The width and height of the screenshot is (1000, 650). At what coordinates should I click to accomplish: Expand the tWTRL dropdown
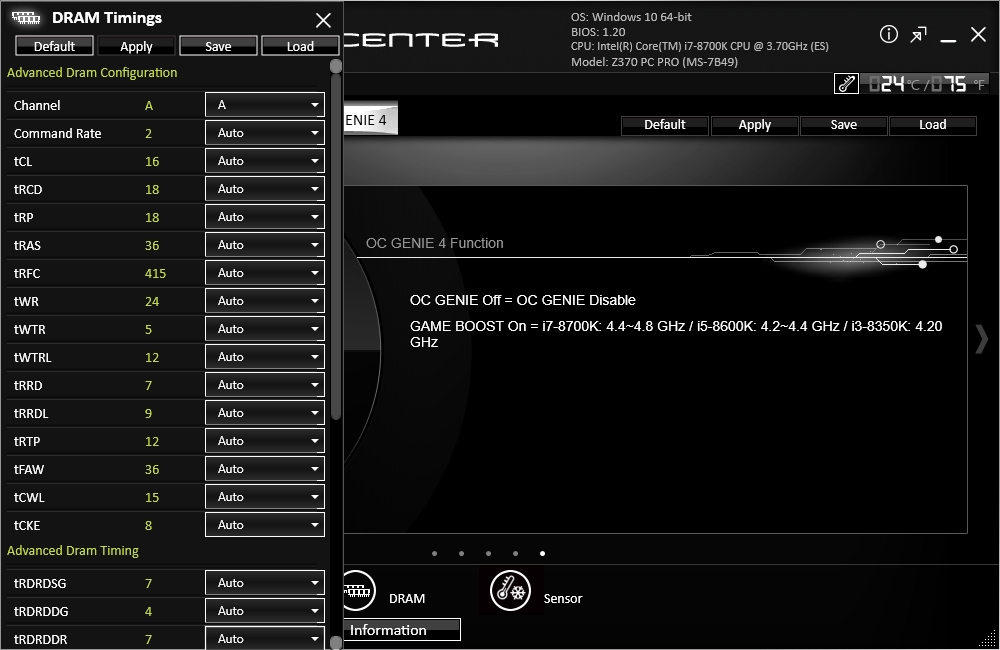pos(265,357)
